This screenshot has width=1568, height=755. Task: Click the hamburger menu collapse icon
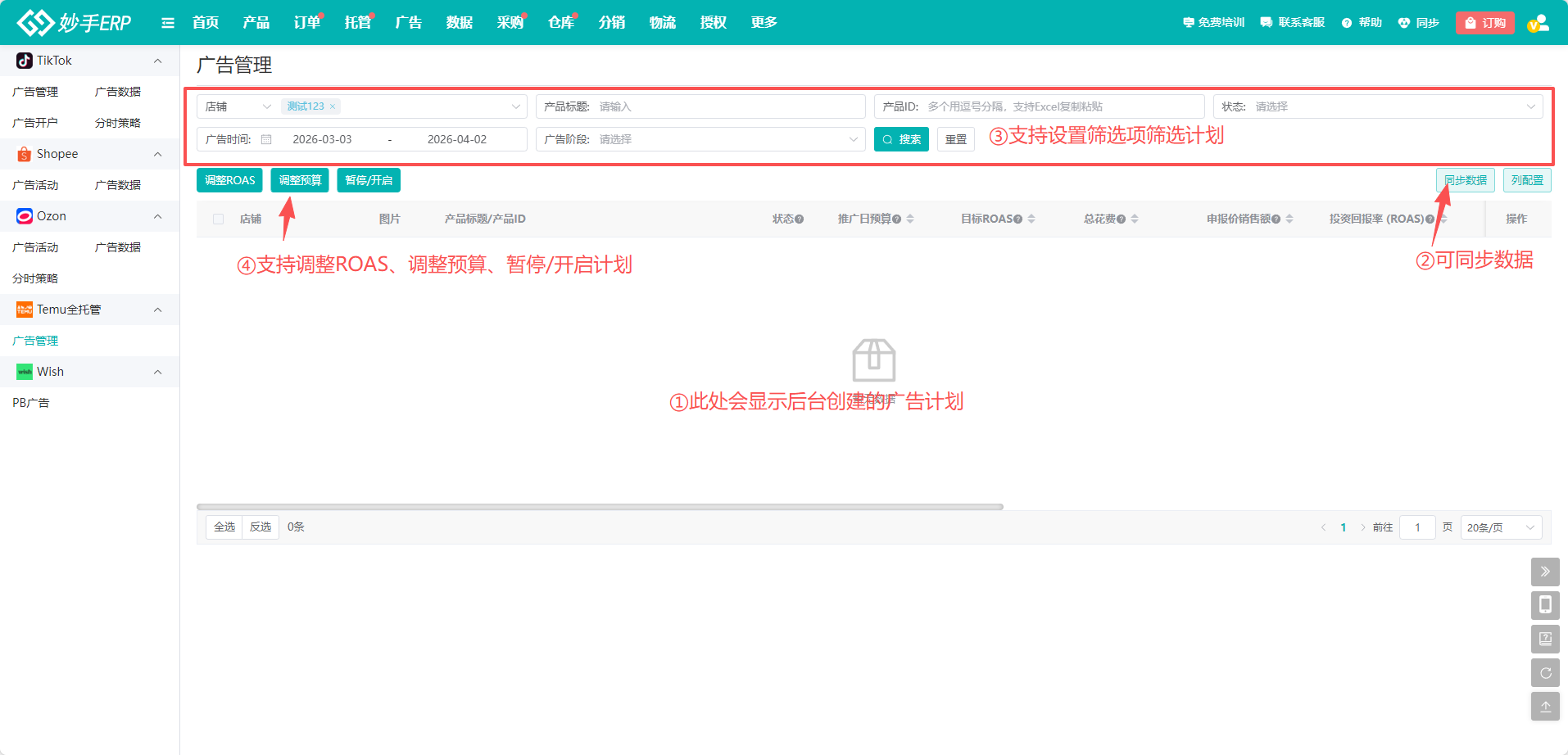coord(168,23)
